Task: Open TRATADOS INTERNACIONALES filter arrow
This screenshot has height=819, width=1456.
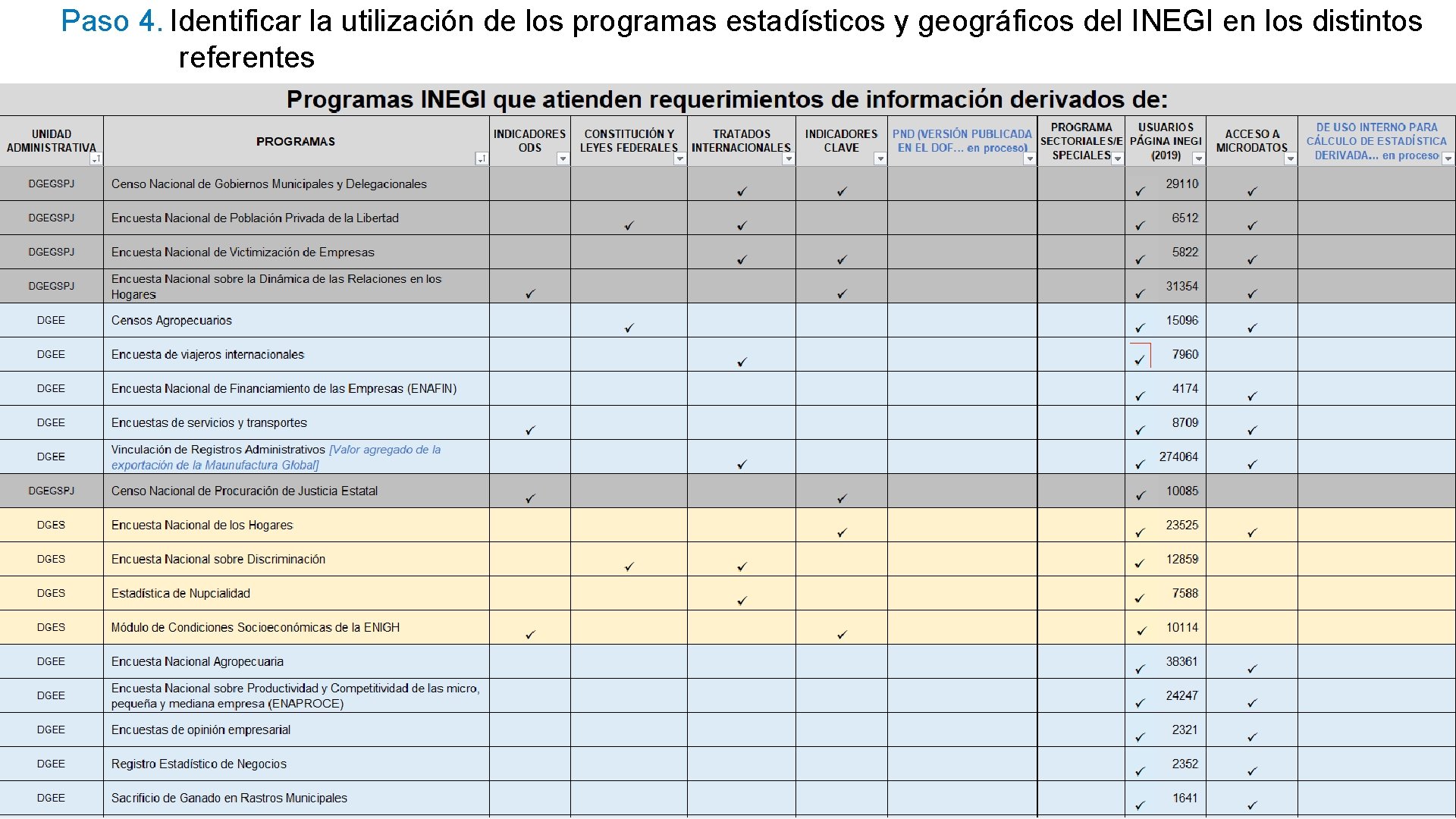Action: [x=789, y=158]
